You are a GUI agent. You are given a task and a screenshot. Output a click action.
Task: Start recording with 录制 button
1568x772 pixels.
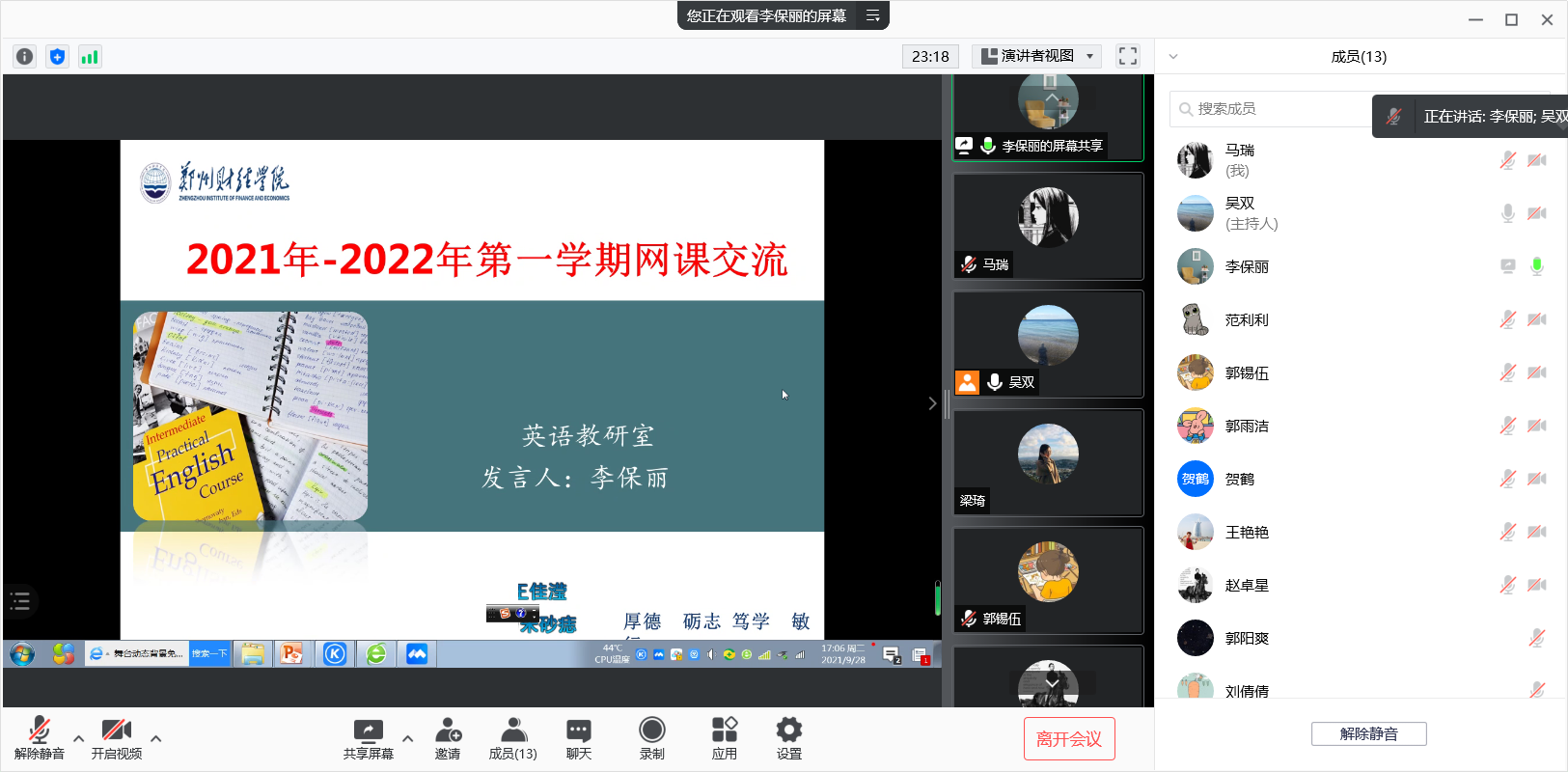(x=652, y=738)
